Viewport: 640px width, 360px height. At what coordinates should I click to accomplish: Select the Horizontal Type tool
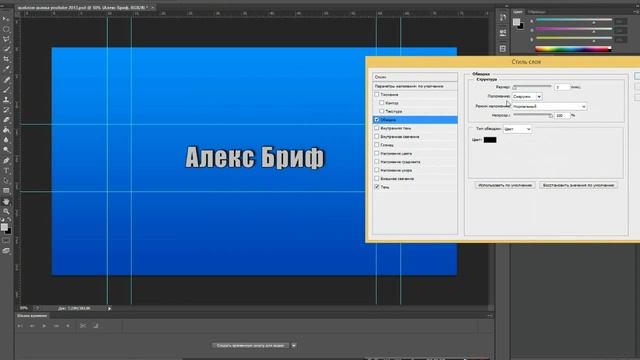(x=6, y=171)
